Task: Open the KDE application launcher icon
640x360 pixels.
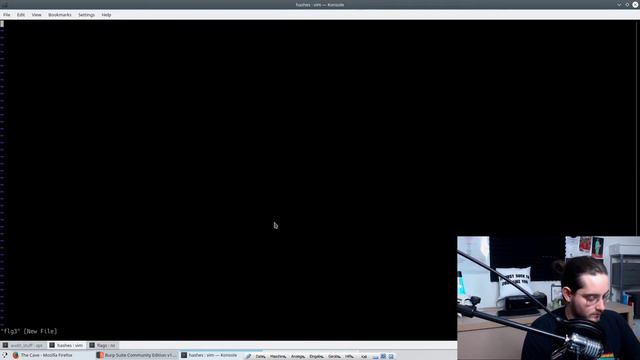Action: [4, 356]
